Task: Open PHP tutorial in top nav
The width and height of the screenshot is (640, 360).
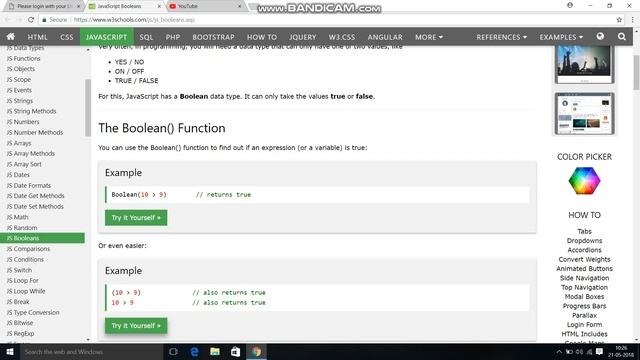Action: [x=173, y=37]
